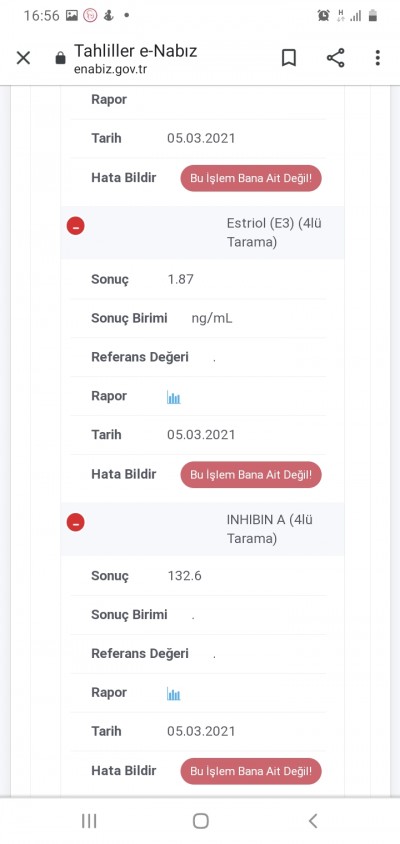Viewport: 400px width, 844px height.
Task: Close the browser tab with the X icon
Action: point(23,58)
